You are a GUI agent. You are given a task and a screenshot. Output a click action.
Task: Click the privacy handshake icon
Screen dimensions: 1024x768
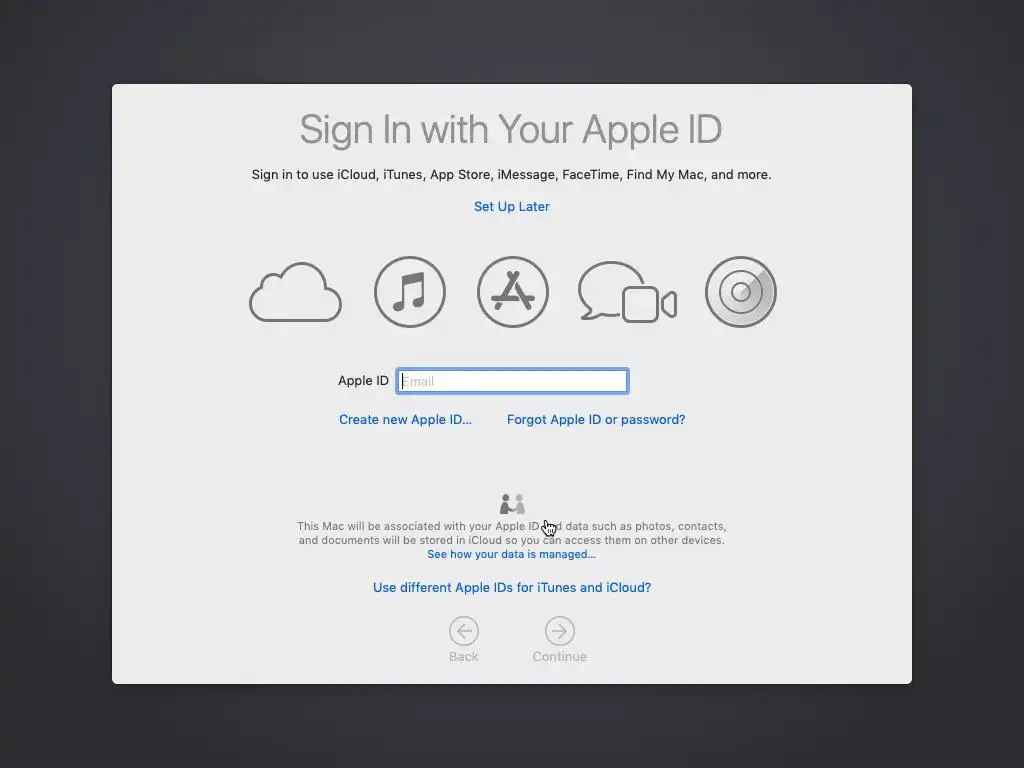[x=512, y=504]
